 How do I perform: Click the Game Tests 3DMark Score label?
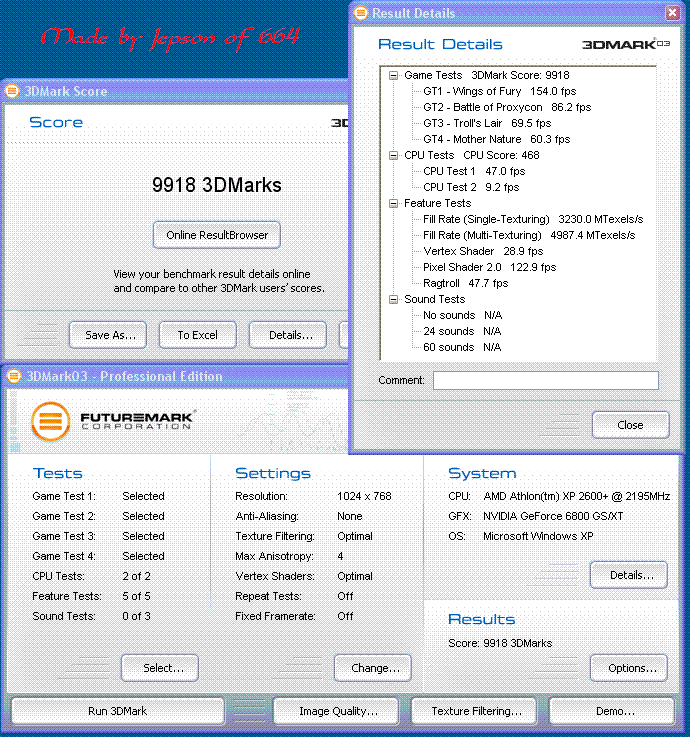click(486, 76)
